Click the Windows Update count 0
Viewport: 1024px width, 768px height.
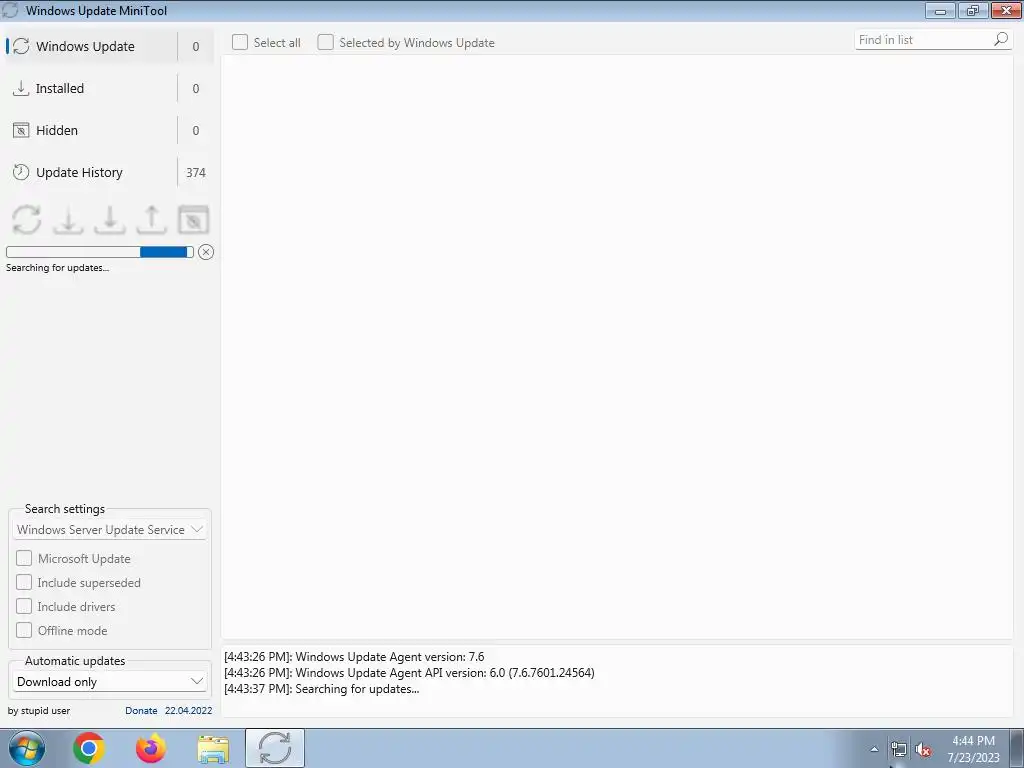pos(195,46)
